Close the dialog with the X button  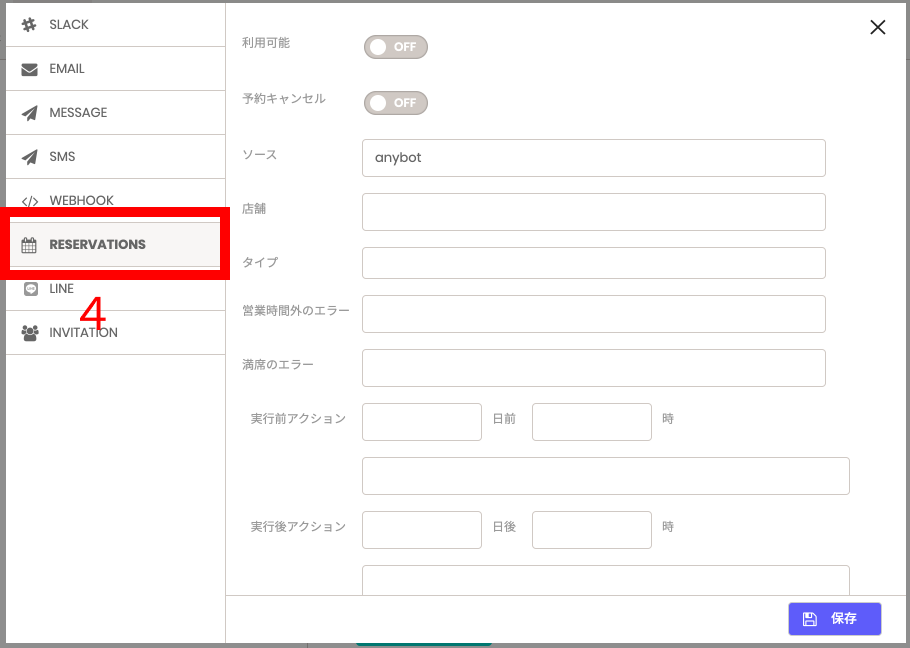(x=878, y=27)
